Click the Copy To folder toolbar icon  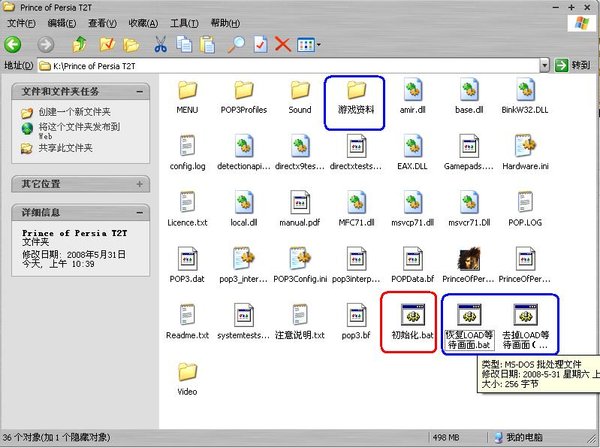[131, 45]
